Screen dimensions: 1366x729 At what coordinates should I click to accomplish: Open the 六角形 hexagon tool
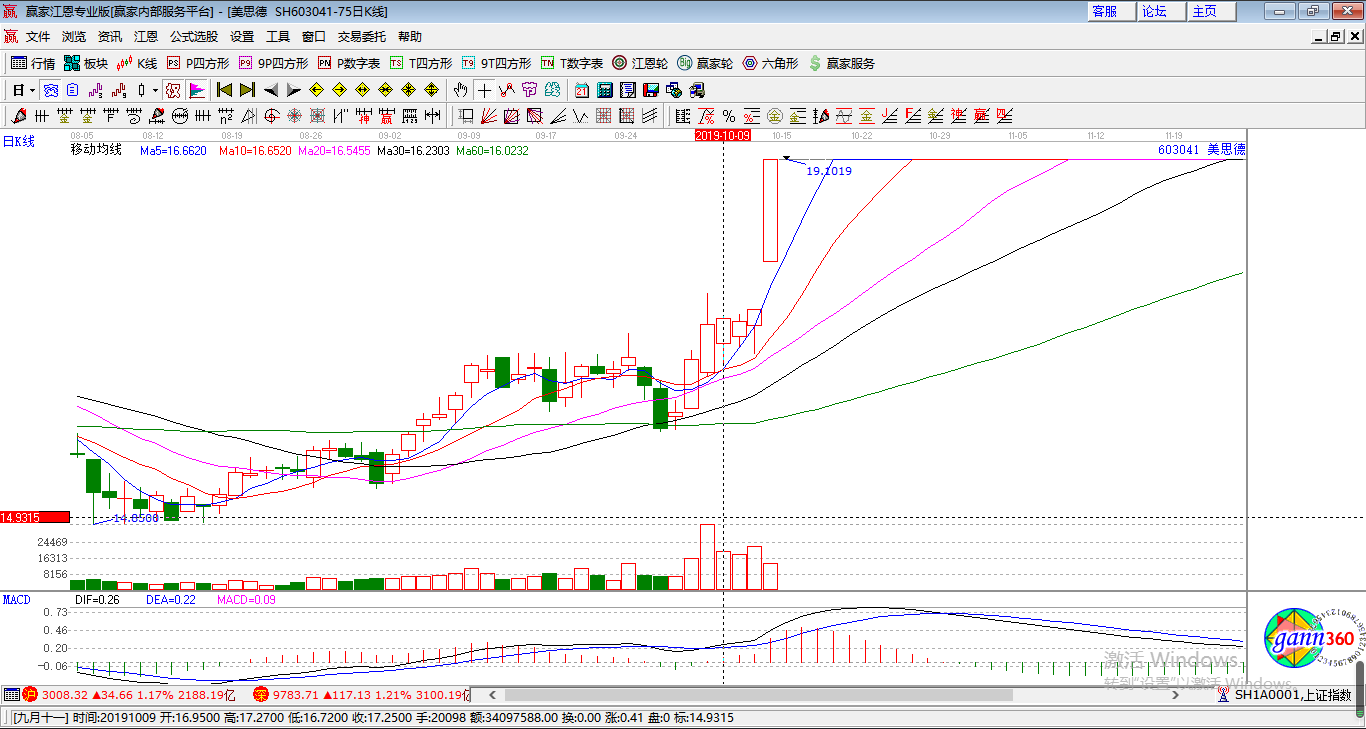(770, 63)
